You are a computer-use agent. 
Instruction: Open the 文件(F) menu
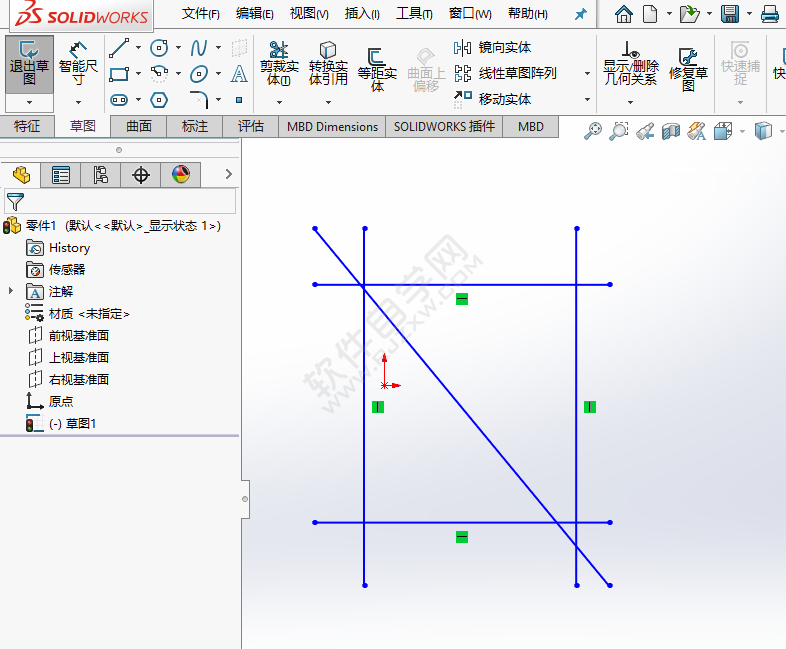[x=201, y=14]
